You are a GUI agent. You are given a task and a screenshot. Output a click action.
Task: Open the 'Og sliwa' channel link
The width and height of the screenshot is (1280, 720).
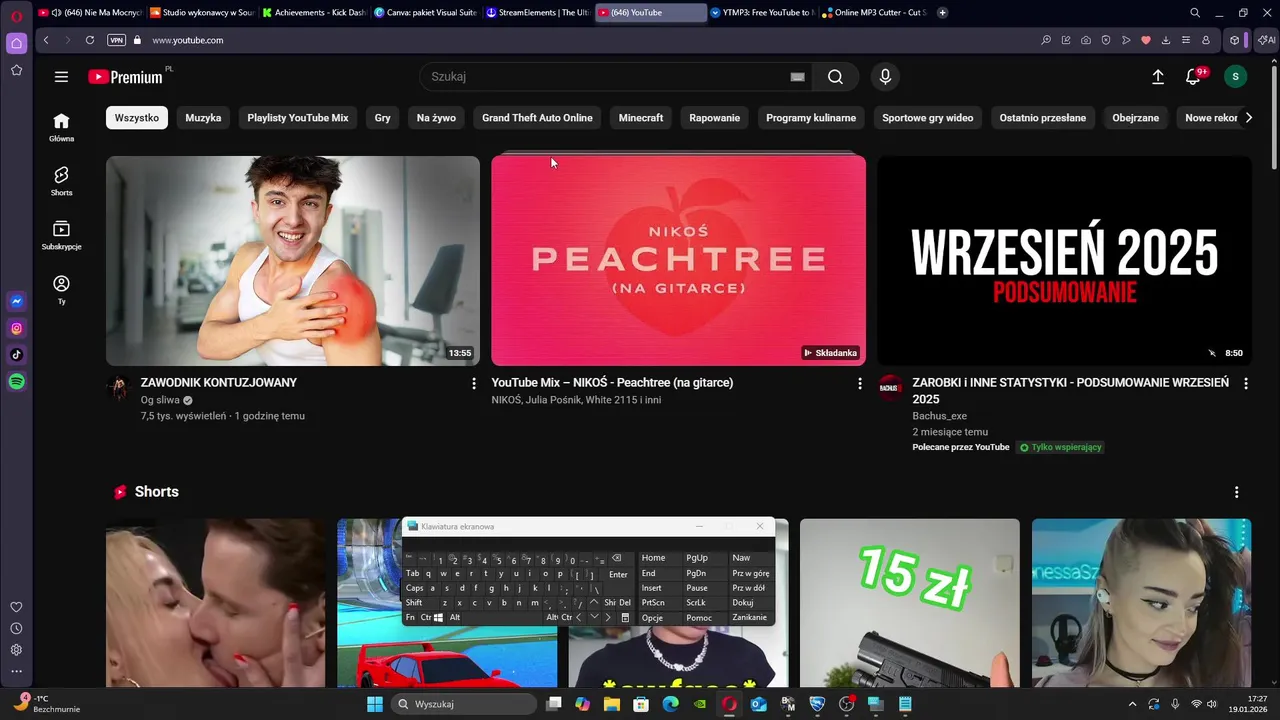click(x=160, y=400)
